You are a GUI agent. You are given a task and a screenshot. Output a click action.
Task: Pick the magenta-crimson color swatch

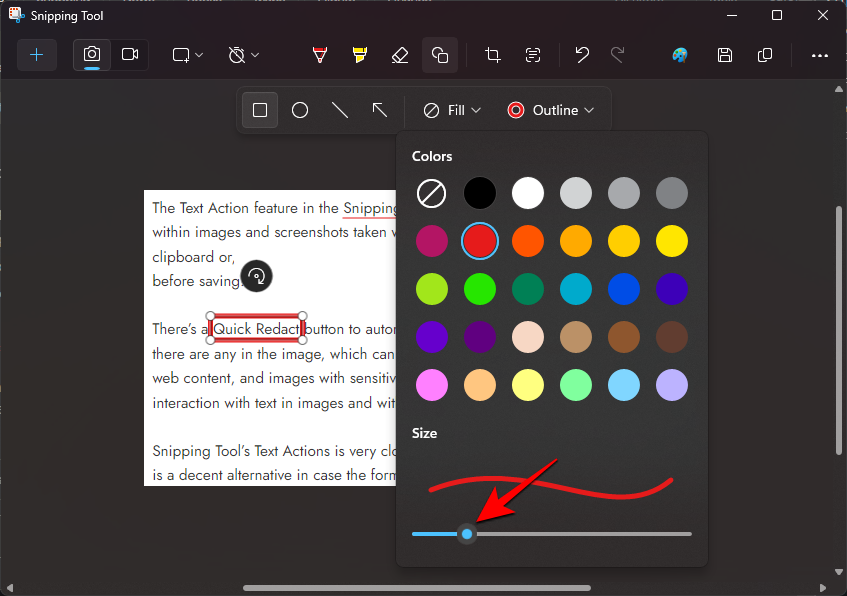(432, 241)
